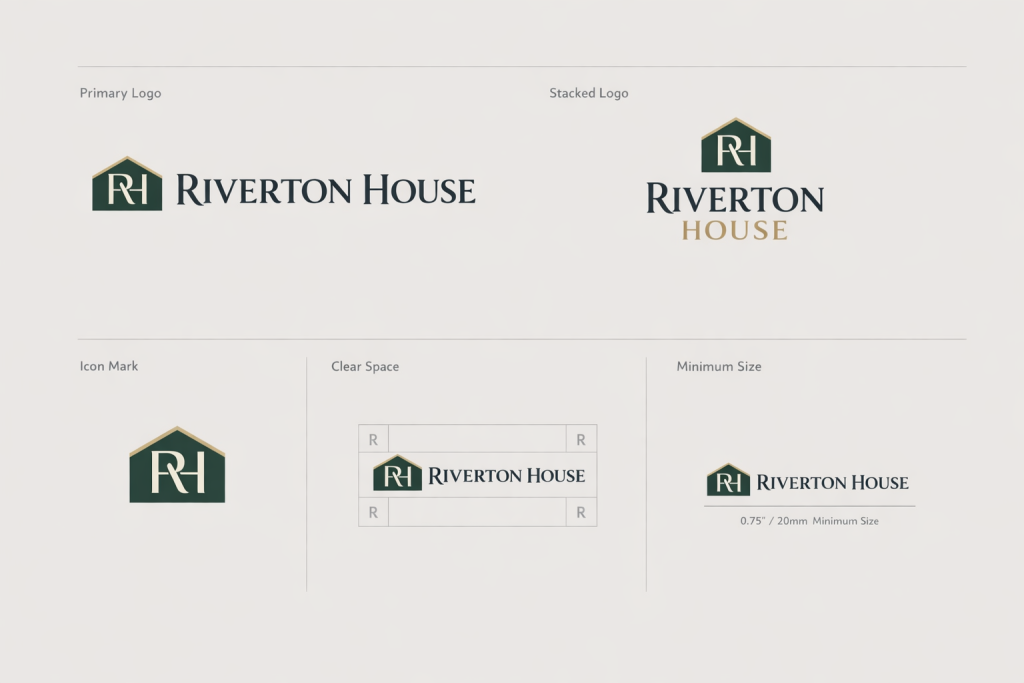This screenshot has height=683, width=1024.
Task: Click the top-right R clear space marker
Action: [x=581, y=439]
